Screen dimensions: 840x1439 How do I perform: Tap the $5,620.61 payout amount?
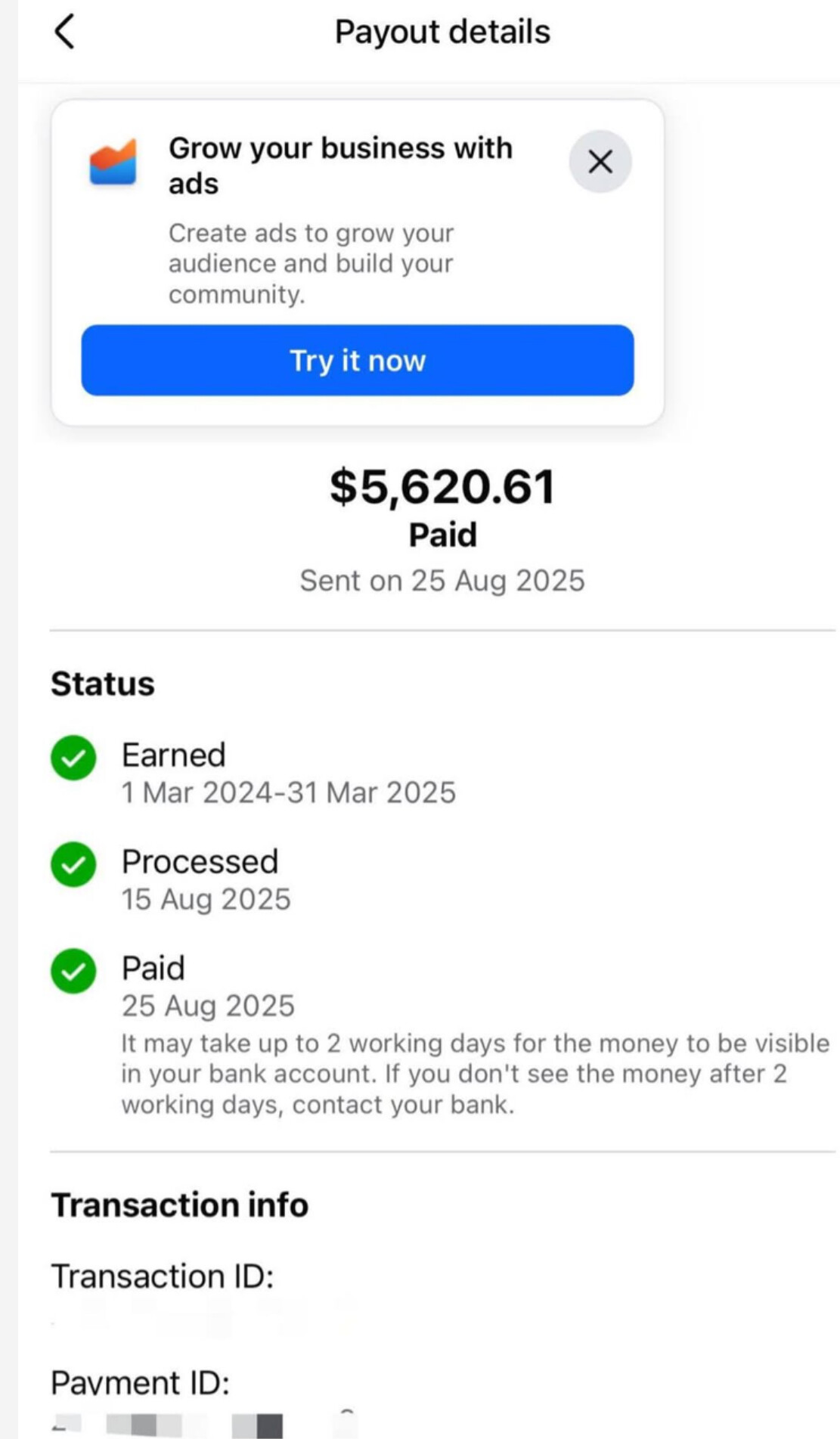tap(442, 486)
